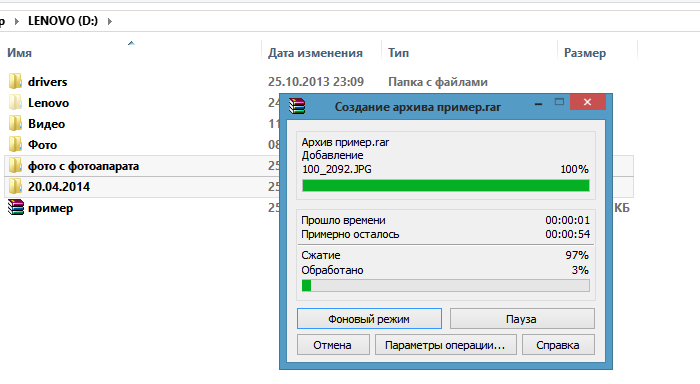700x384 pixels.
Task: Select the Lenovo folder icon
Action: click(x=15, y=102)
